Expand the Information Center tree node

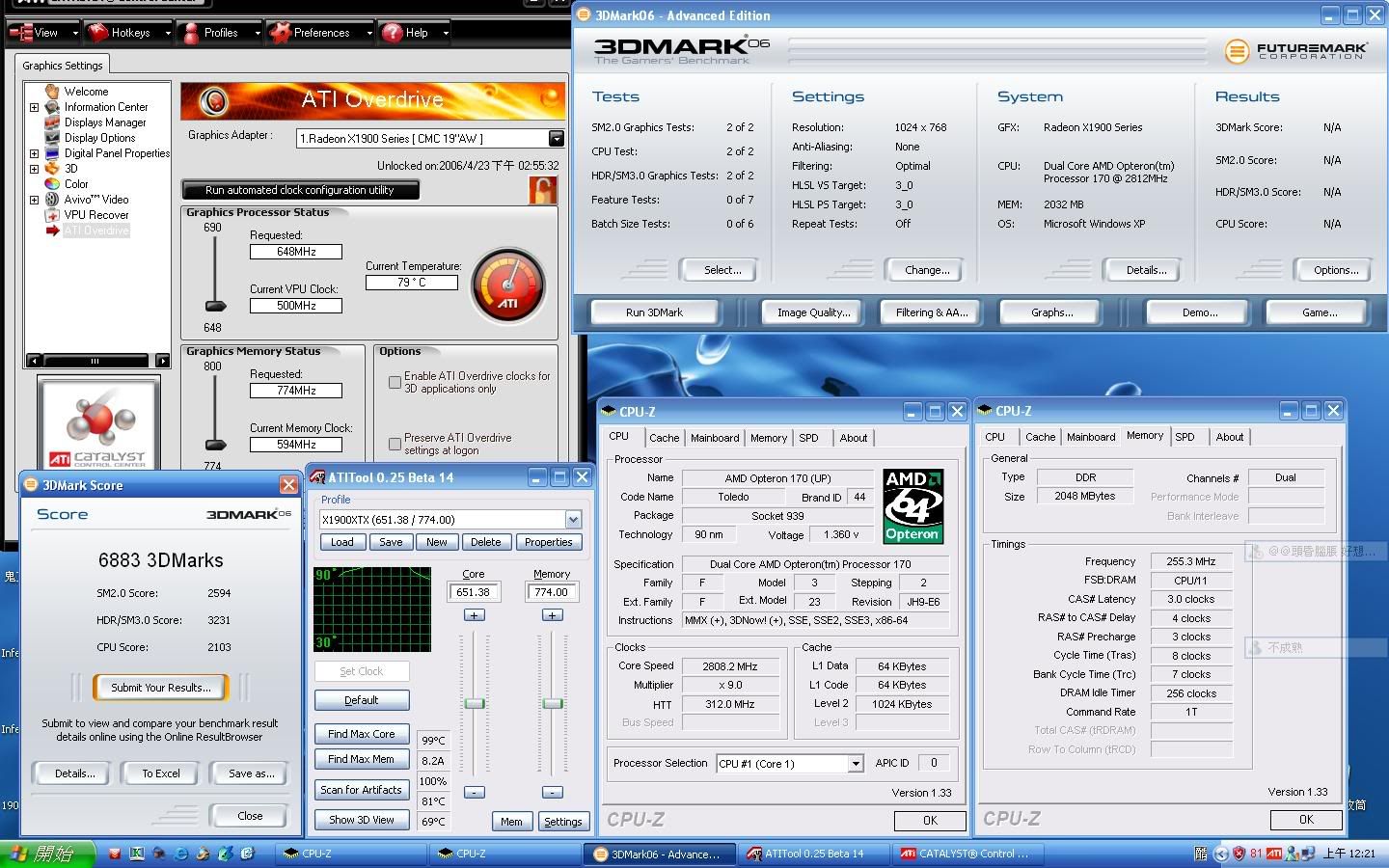(35, 107)
